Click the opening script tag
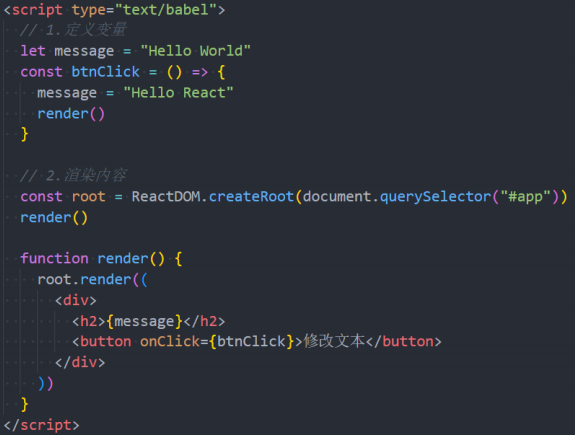 coord(114,10)
